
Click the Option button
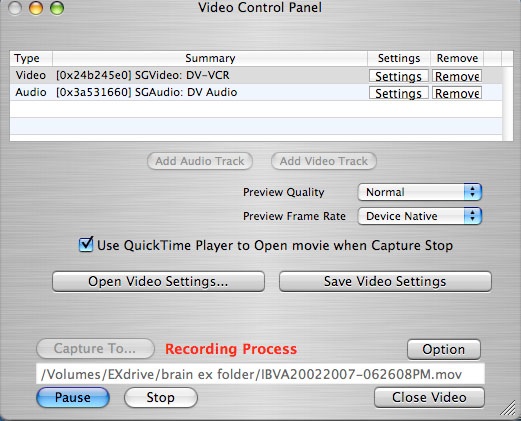tap(444, 349)
